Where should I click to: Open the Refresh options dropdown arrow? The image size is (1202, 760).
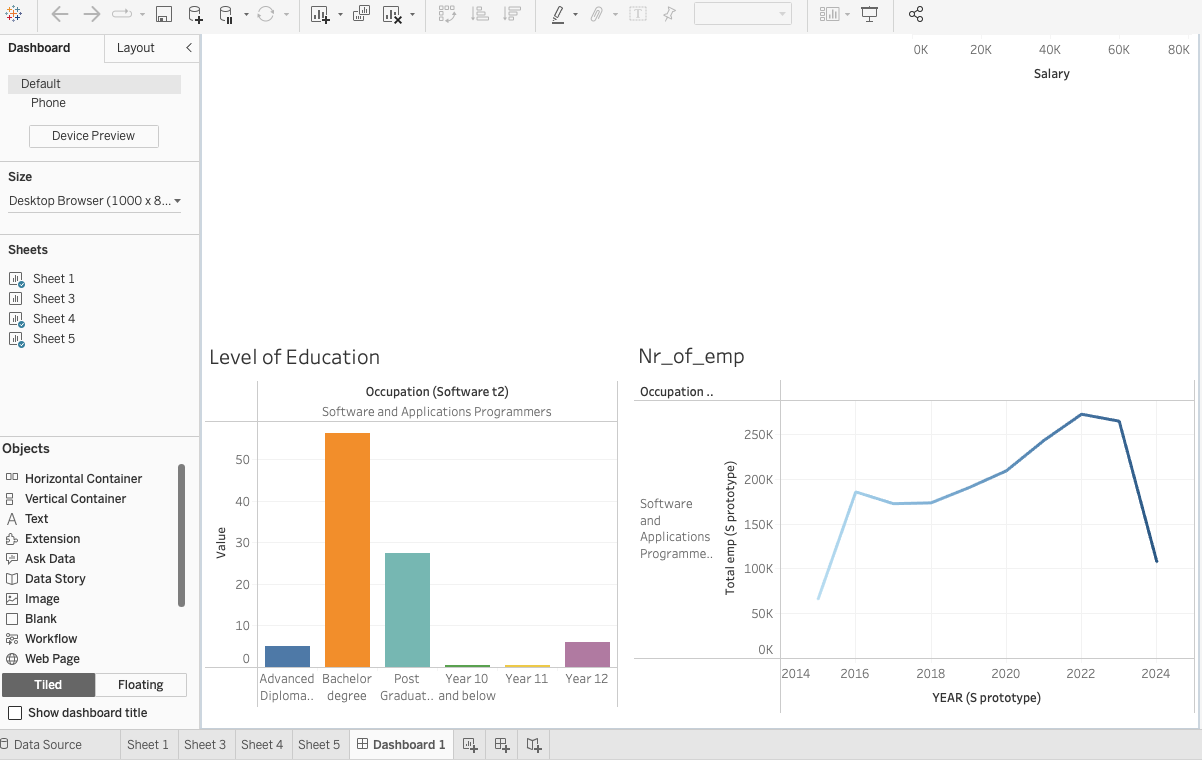pos(287,15)
